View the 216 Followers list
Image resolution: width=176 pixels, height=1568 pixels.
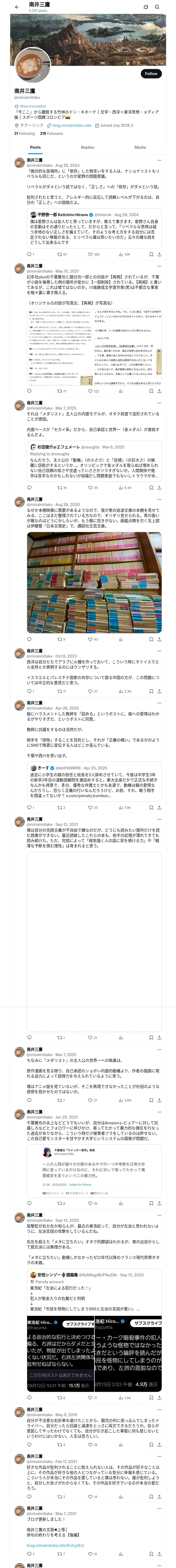[52, 133]
